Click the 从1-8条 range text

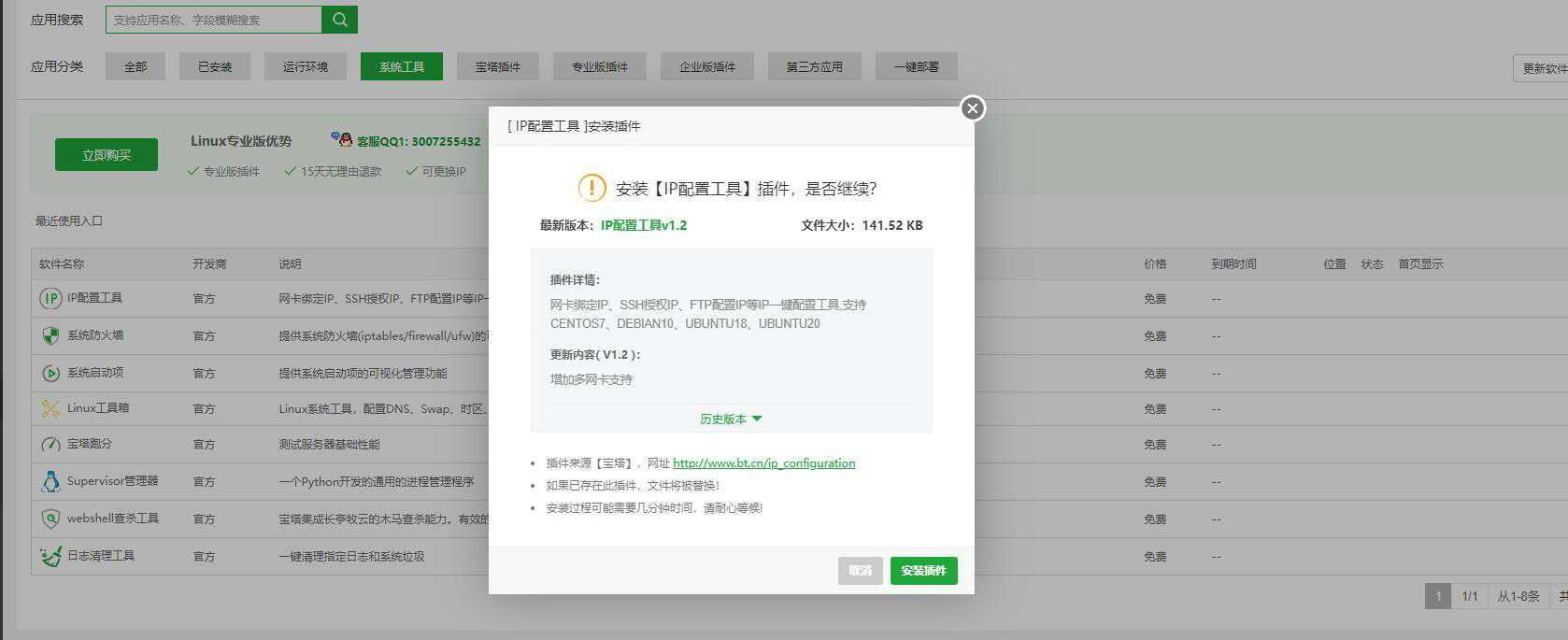(1518, 596)
